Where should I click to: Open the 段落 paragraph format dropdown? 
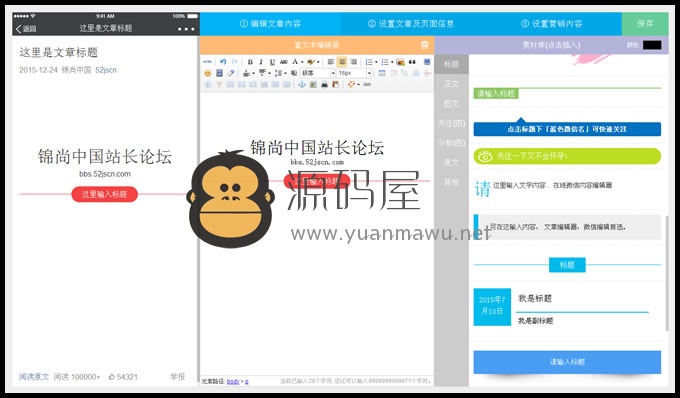(x=317, y=73)
